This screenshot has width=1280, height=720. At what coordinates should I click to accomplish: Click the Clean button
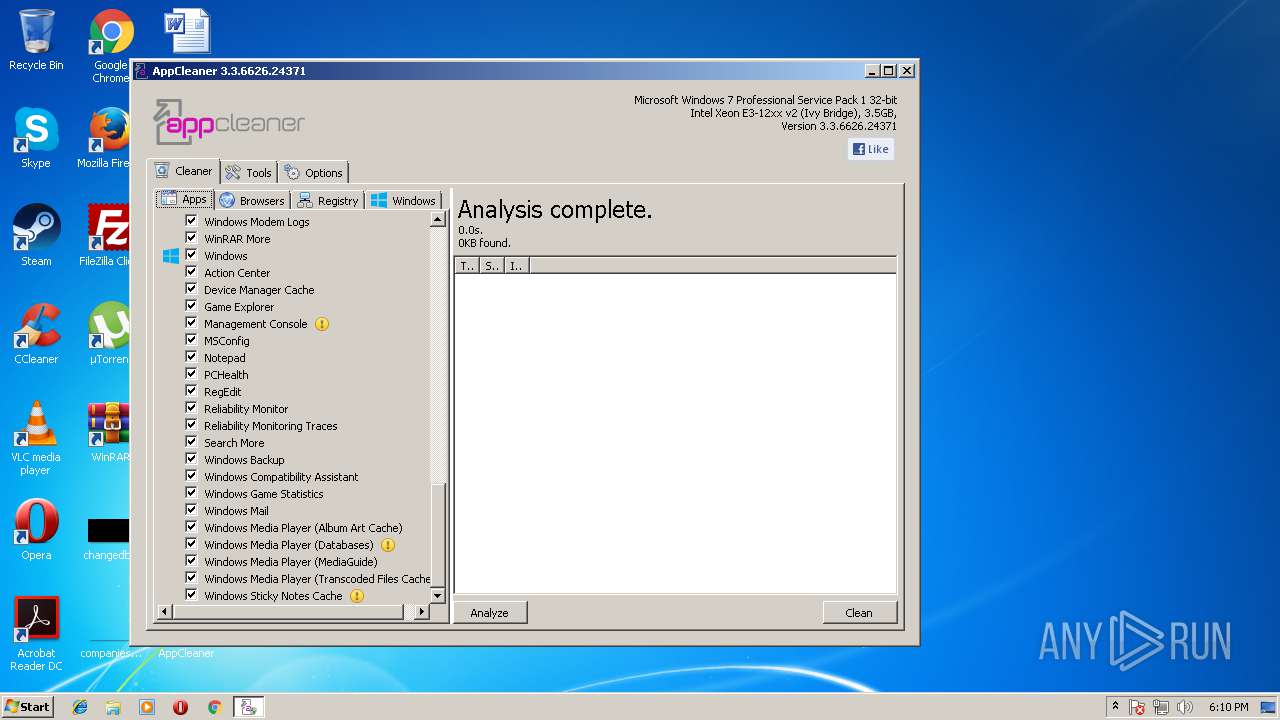pyautogui.click(x=859, y=613)
